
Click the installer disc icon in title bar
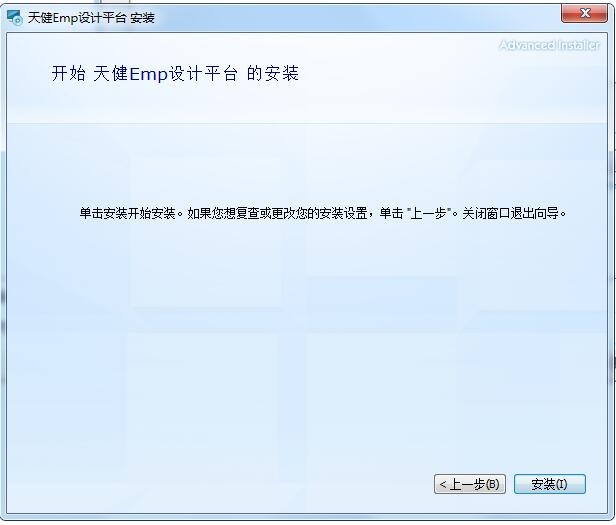15,18
